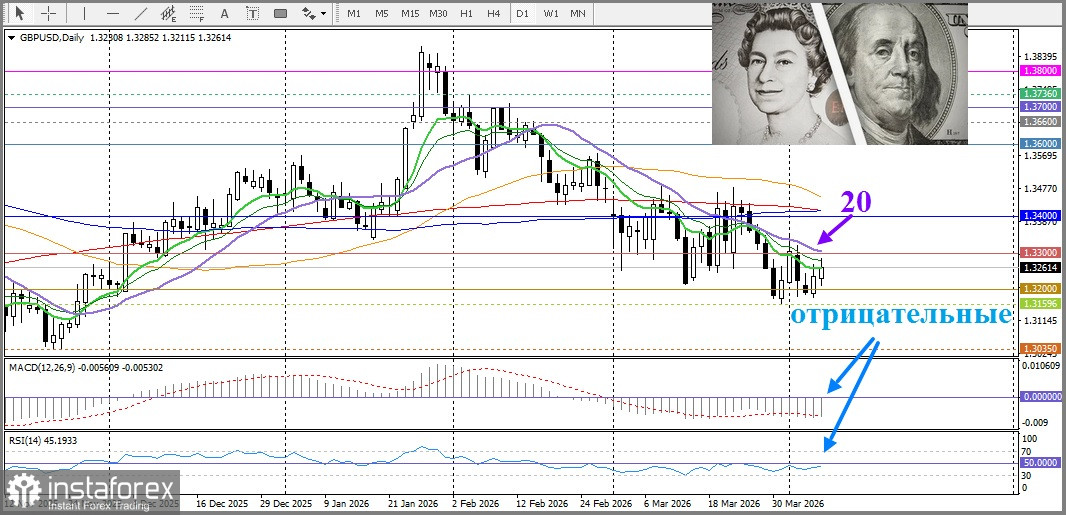This screenshot has height=515, width=1066.
Task: Click the 1.31596 green price label
Action: [x=1041, y=304]
